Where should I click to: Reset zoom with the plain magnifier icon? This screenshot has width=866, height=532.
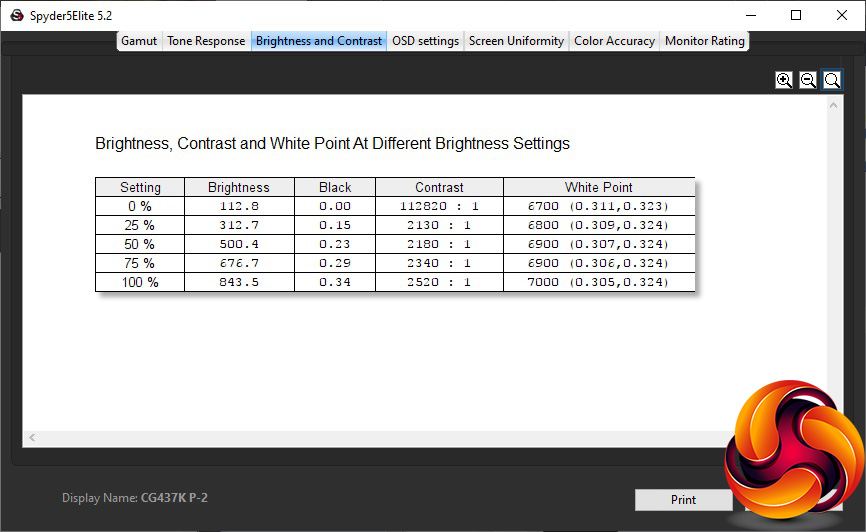click(x=831, y=80)
